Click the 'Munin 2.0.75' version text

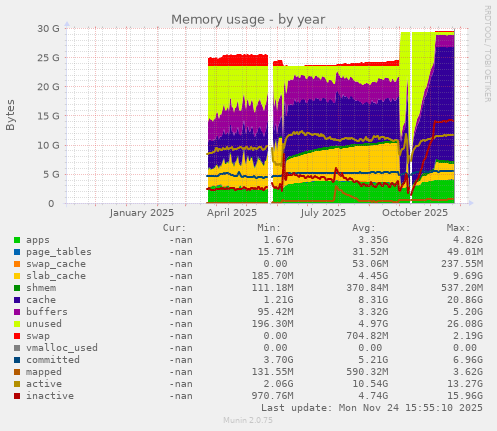click(x=248, y=420)
